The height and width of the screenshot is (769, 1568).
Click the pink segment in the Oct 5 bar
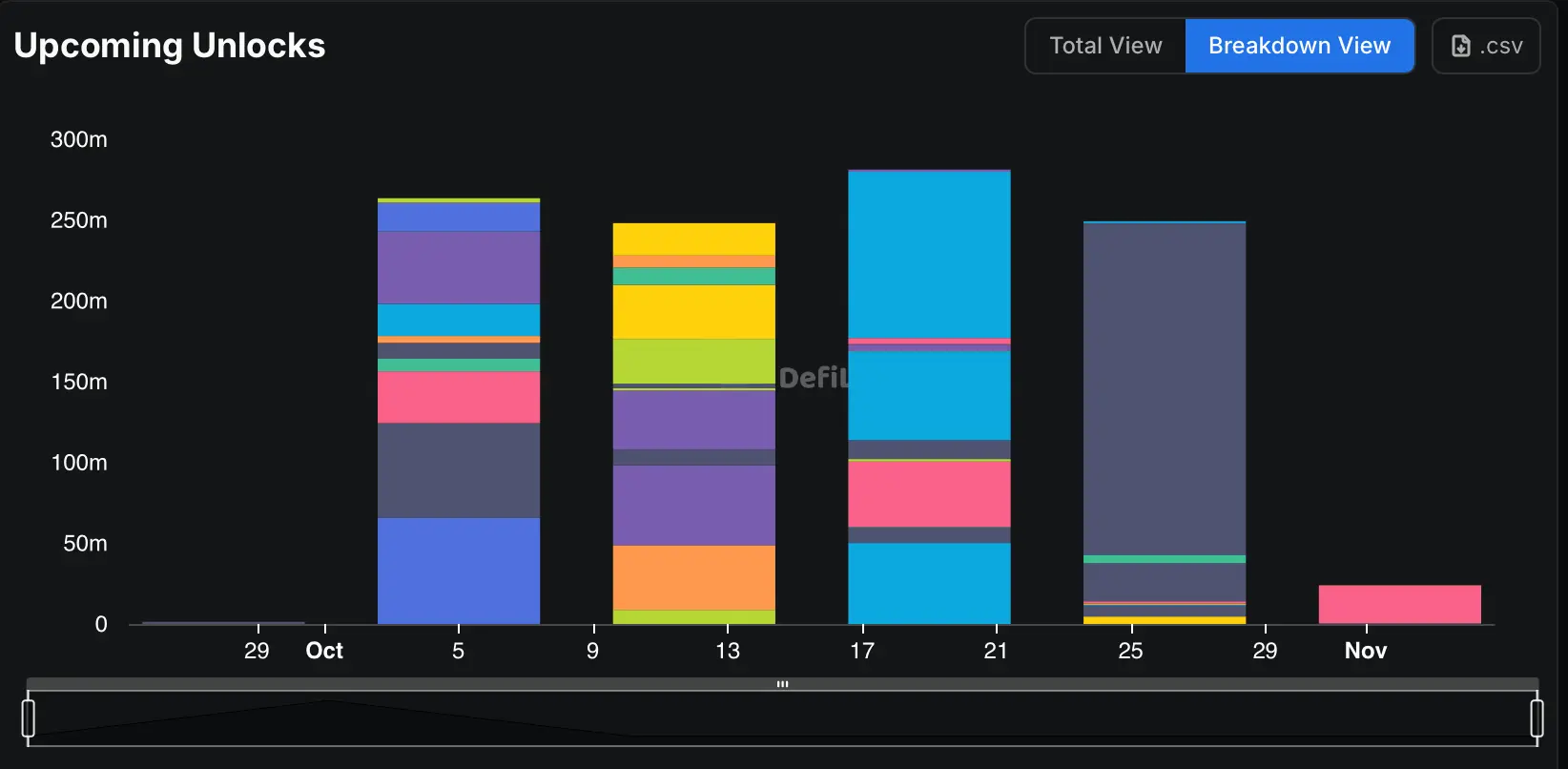pyautogui.click(x=459, y=397)
